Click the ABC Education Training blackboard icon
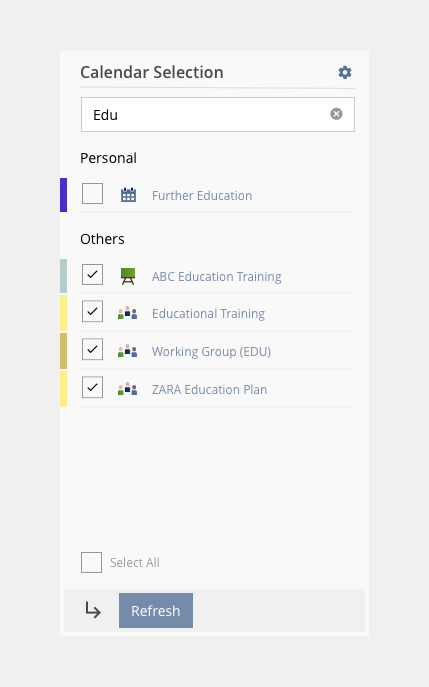Viewport: 429px width, 687px height. [128, 276]
